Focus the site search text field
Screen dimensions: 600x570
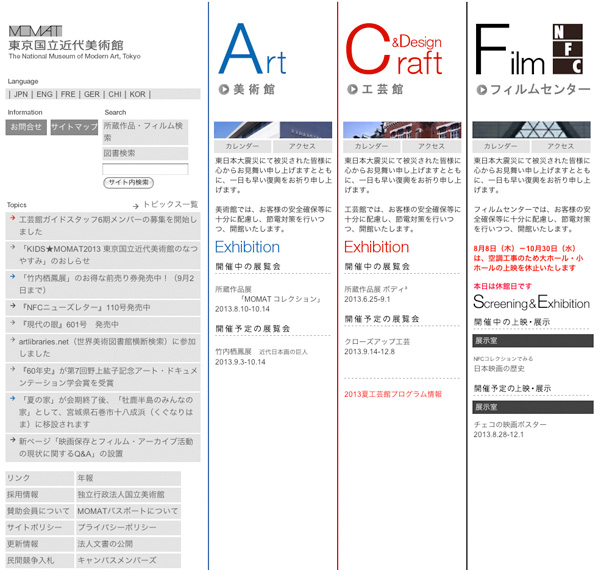click(145, 169)
